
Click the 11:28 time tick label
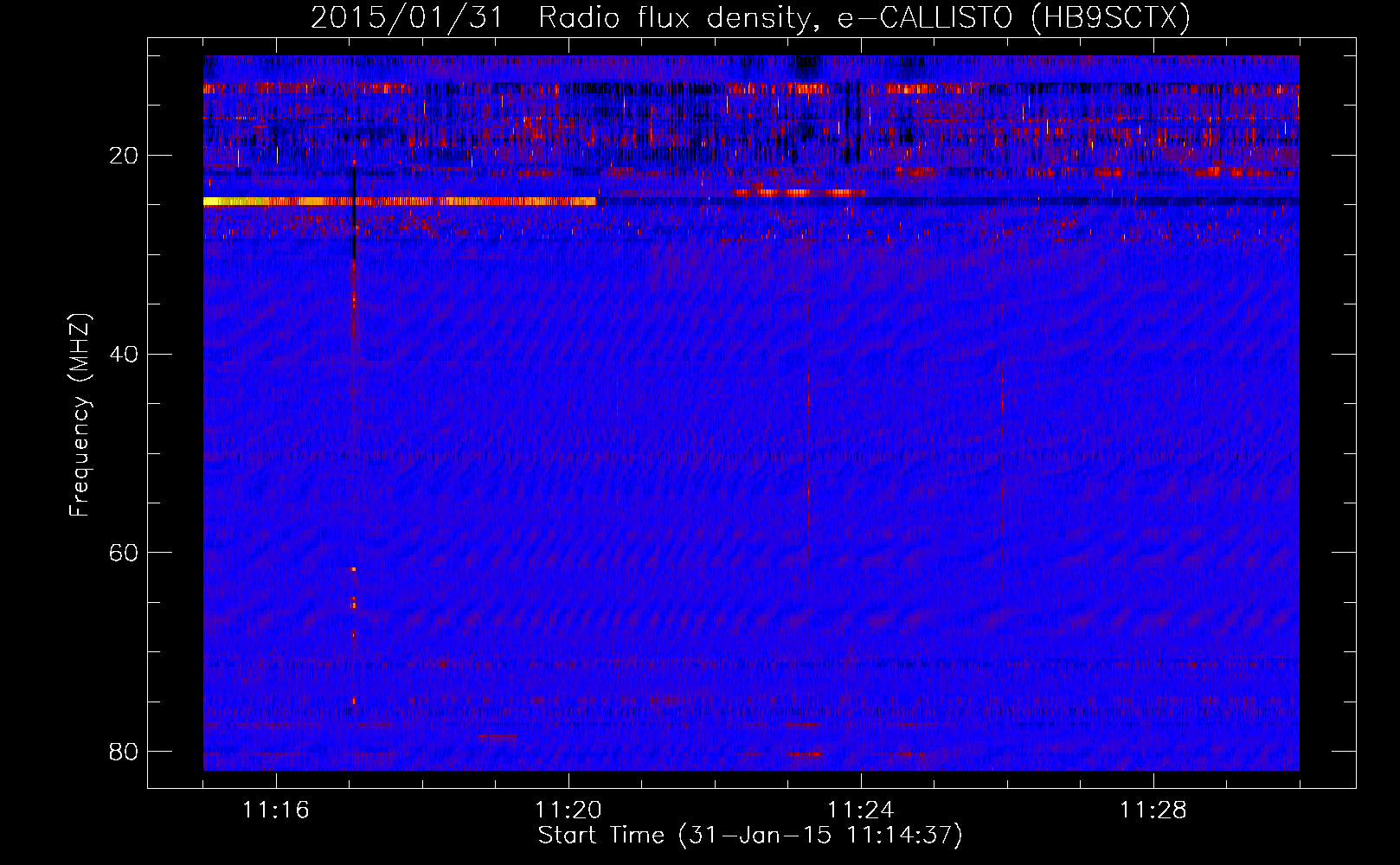click(1153, 810)
